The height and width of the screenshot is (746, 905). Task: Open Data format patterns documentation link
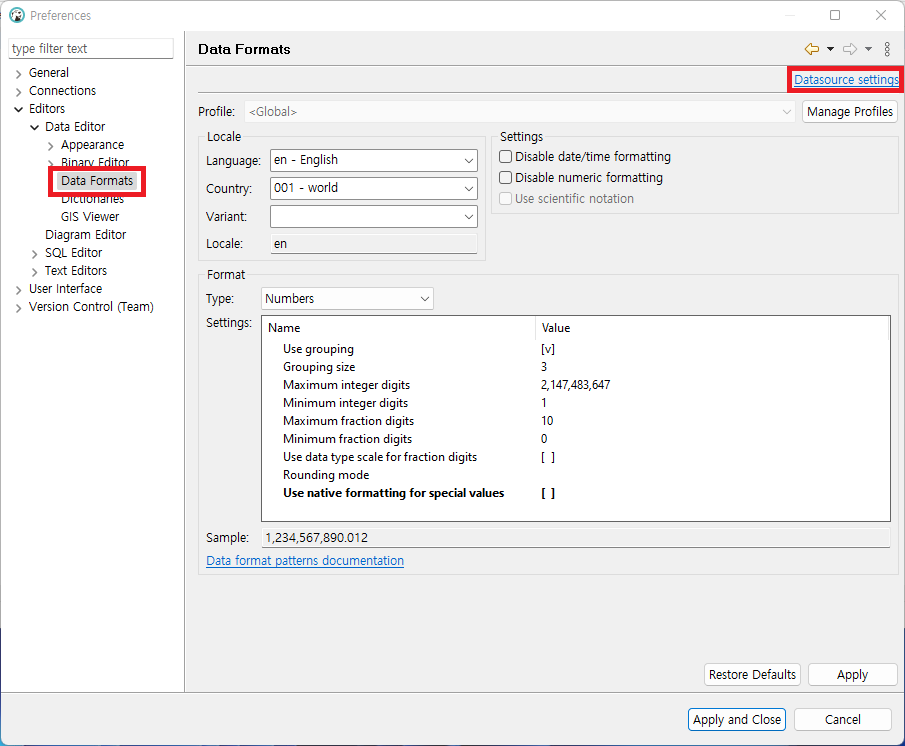point(305,561)
